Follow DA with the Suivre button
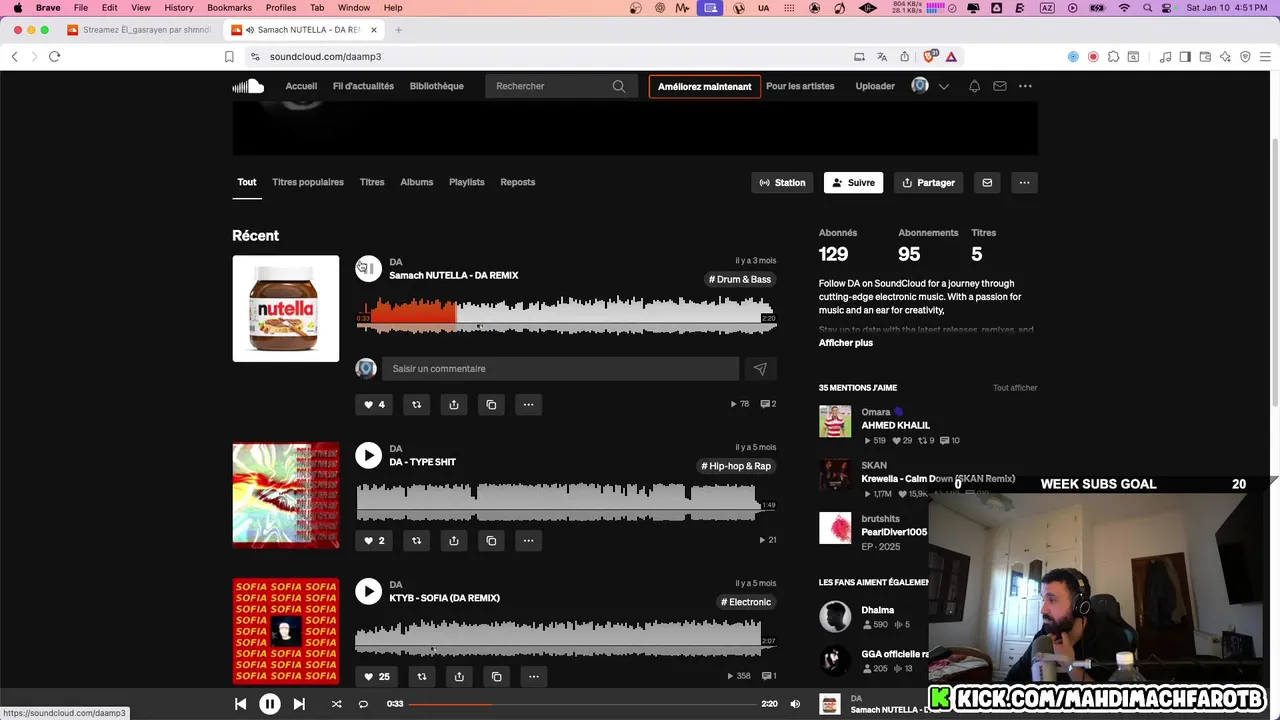Viewport: 1280px width, 720px height. pos(853,182)
